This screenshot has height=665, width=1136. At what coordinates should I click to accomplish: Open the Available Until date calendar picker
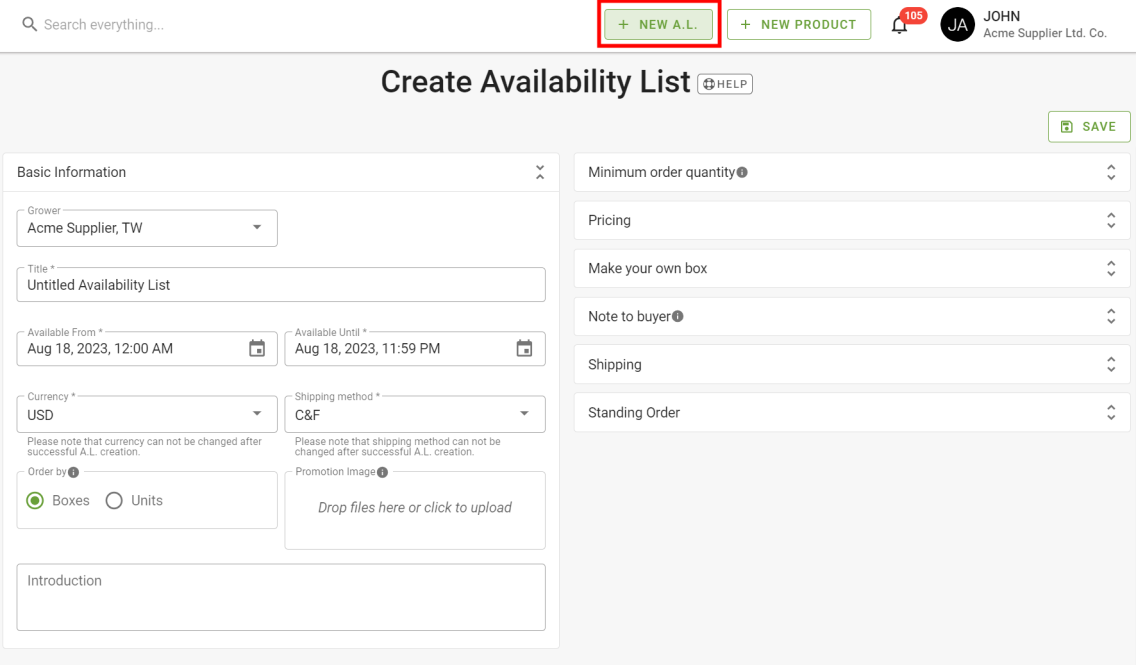(524, 348)
